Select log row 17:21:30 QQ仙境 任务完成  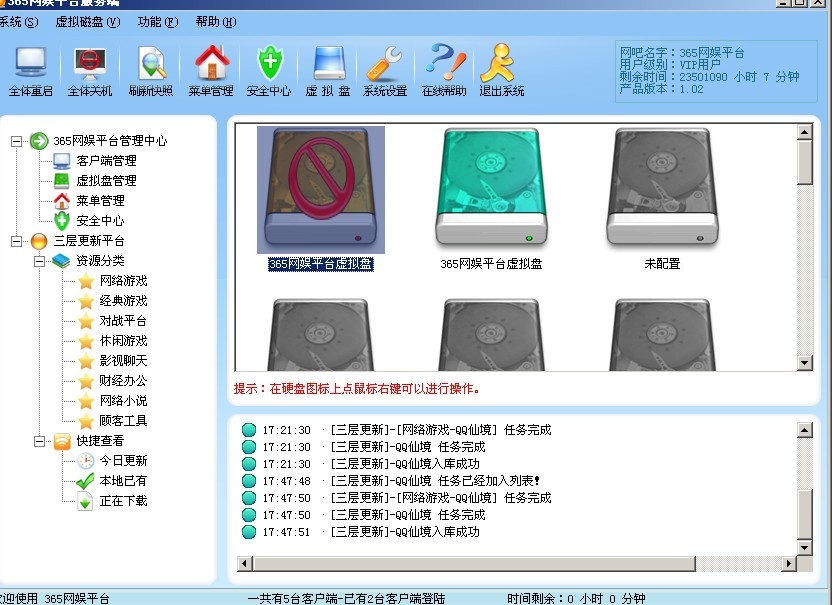click(x=363, y=447)
